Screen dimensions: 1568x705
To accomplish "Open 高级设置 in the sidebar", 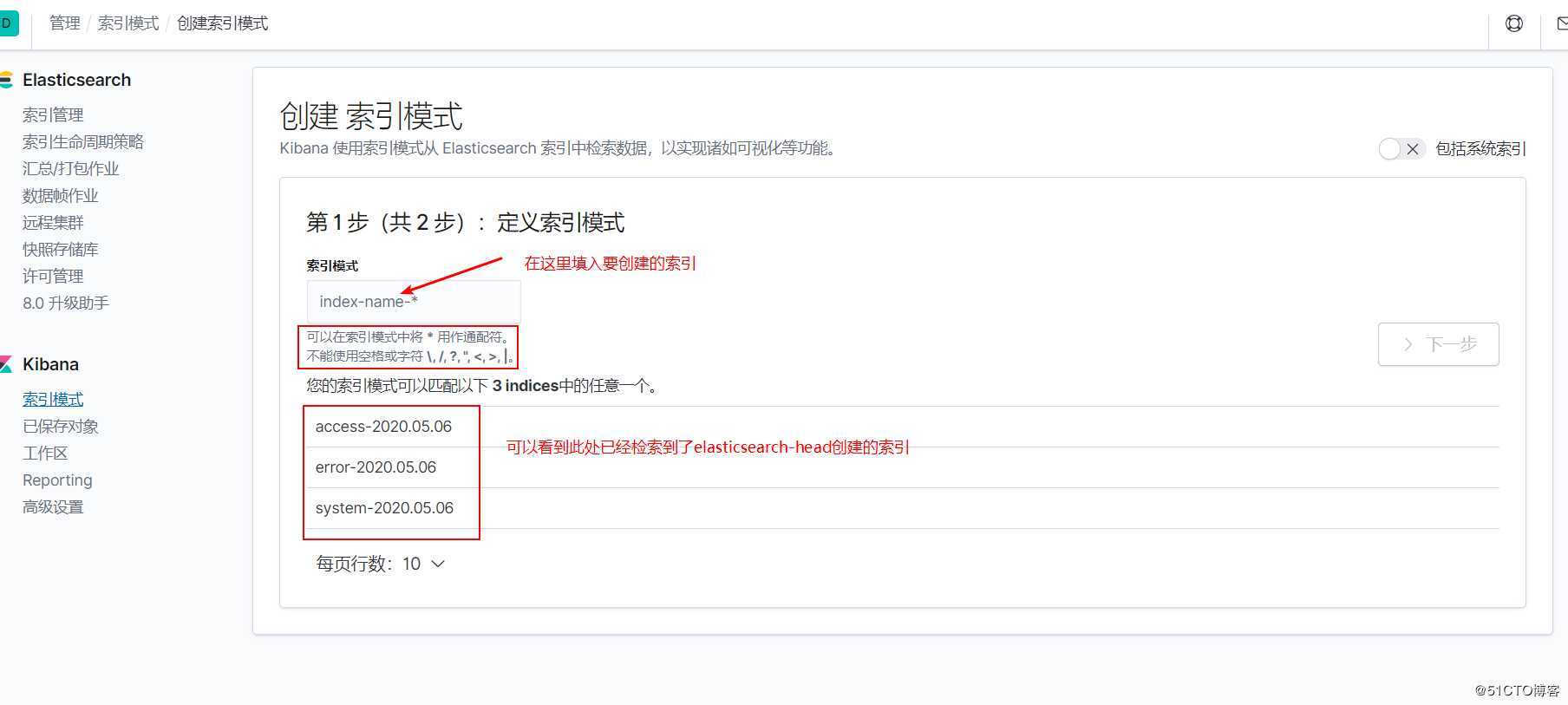I will pos(53,506).
